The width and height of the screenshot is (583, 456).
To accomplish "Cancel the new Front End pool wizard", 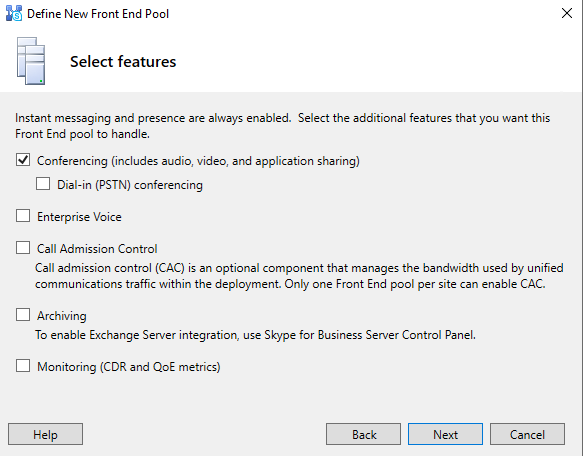I will click(x=527, y=434).
